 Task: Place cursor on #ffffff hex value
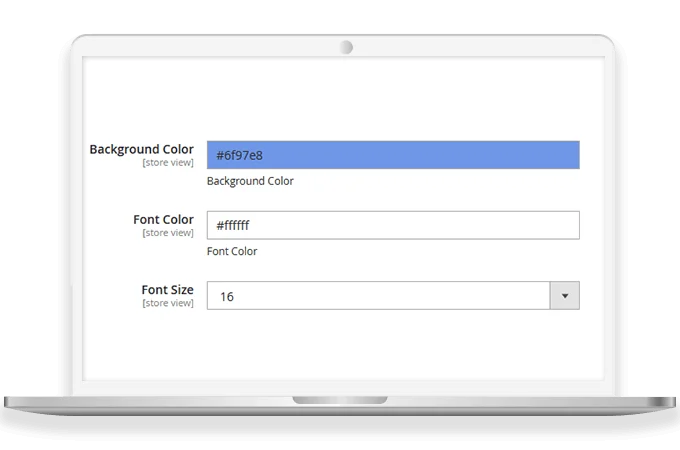point(233,225)
